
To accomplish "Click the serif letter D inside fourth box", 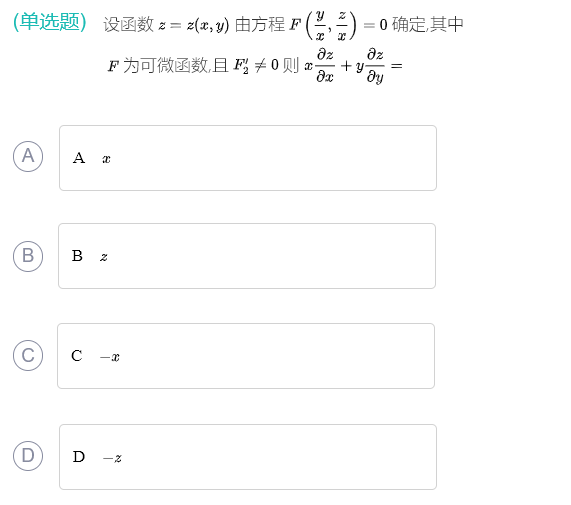I will [79, 457].
